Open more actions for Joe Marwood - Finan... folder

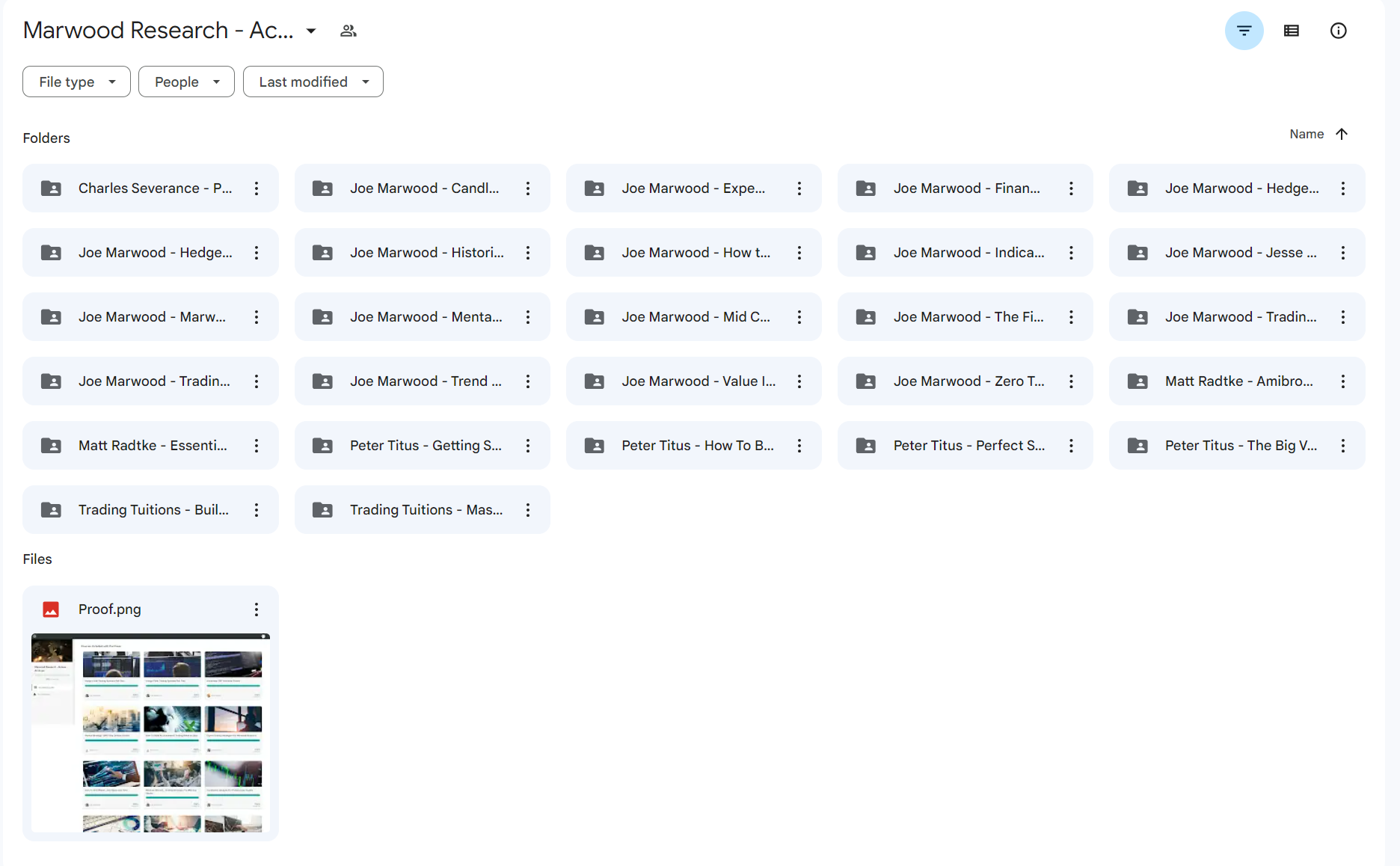(1071, 188)
